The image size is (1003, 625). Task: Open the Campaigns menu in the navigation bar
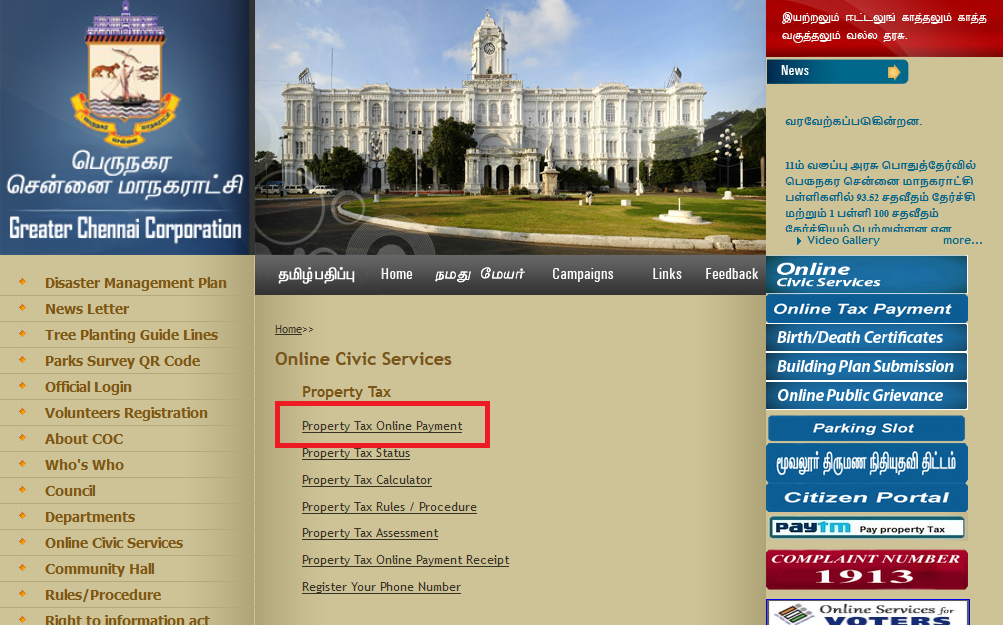(582, 273)
